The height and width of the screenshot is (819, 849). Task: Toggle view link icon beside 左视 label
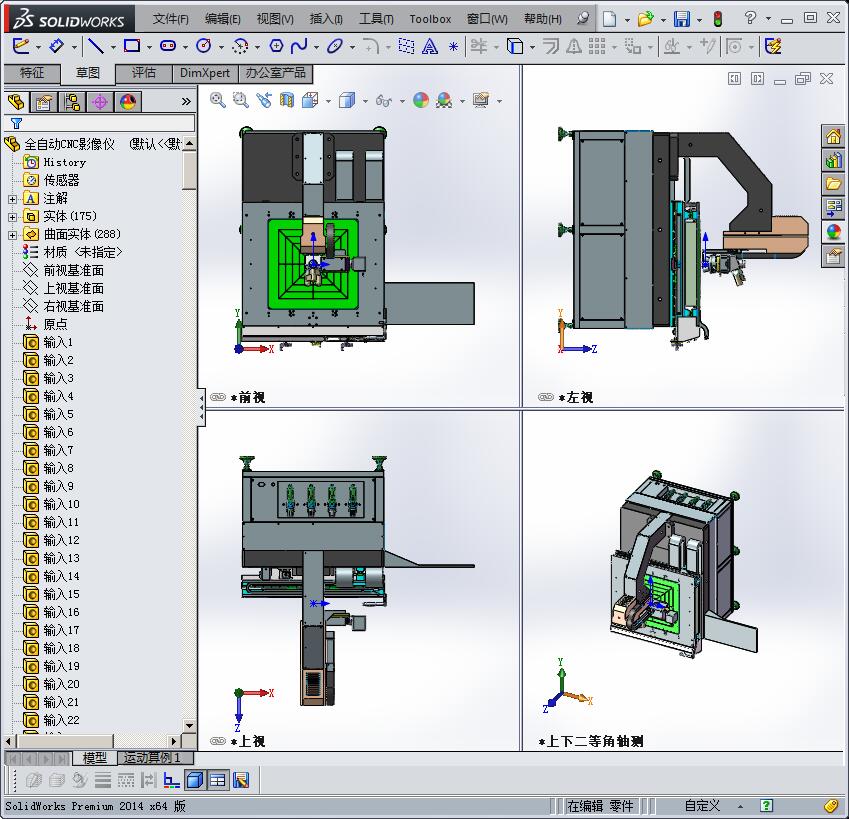546,397
